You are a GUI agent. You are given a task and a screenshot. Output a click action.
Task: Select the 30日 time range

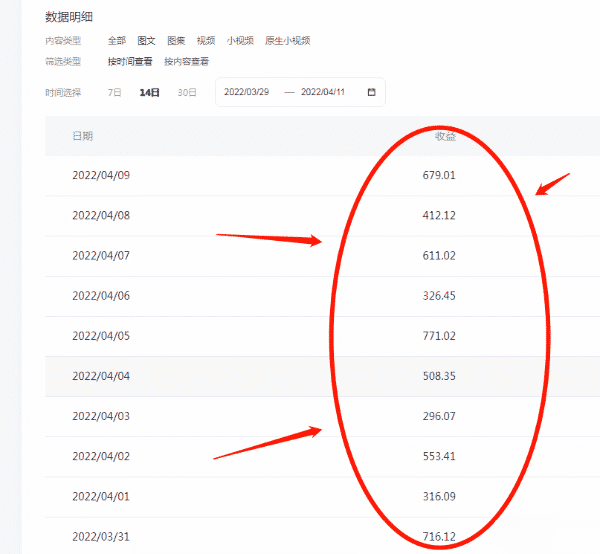click(x=186, y=92)
